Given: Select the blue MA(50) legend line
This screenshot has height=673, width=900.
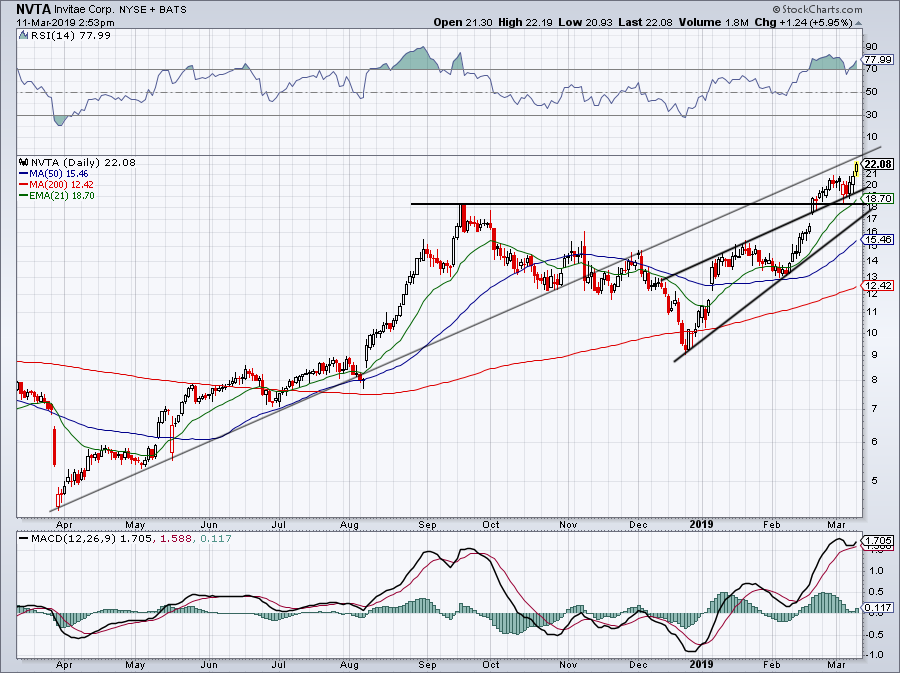Looking at the screenshot, I should (x=24, y=174).
